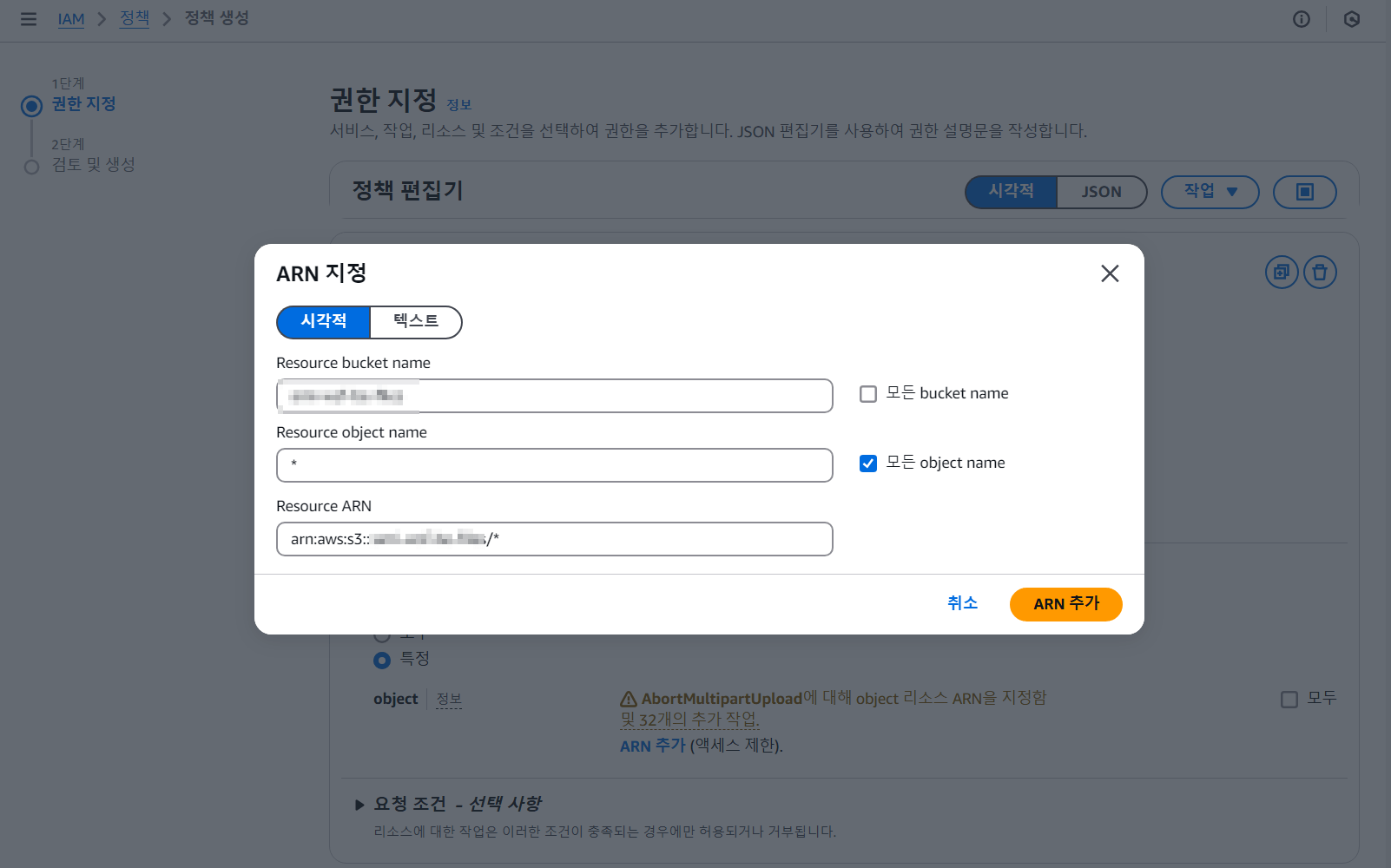Click the fullscreen policy editor icon
Viewport: 1391px width, 868px height.
point(1304,192)
